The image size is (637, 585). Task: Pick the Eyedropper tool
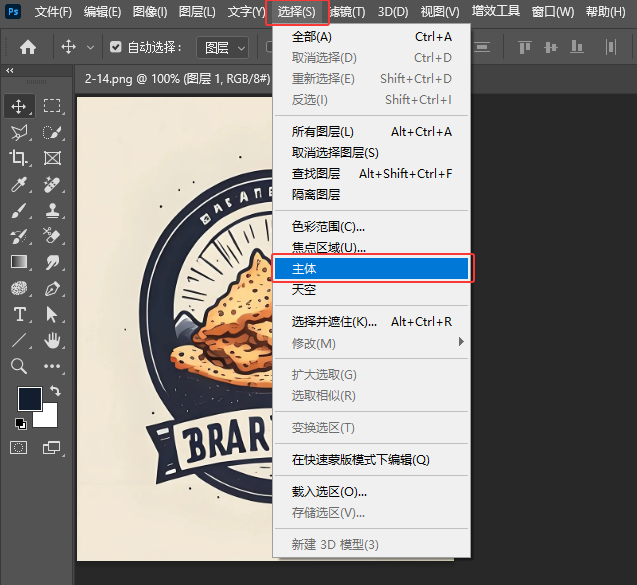pos(19,184)
